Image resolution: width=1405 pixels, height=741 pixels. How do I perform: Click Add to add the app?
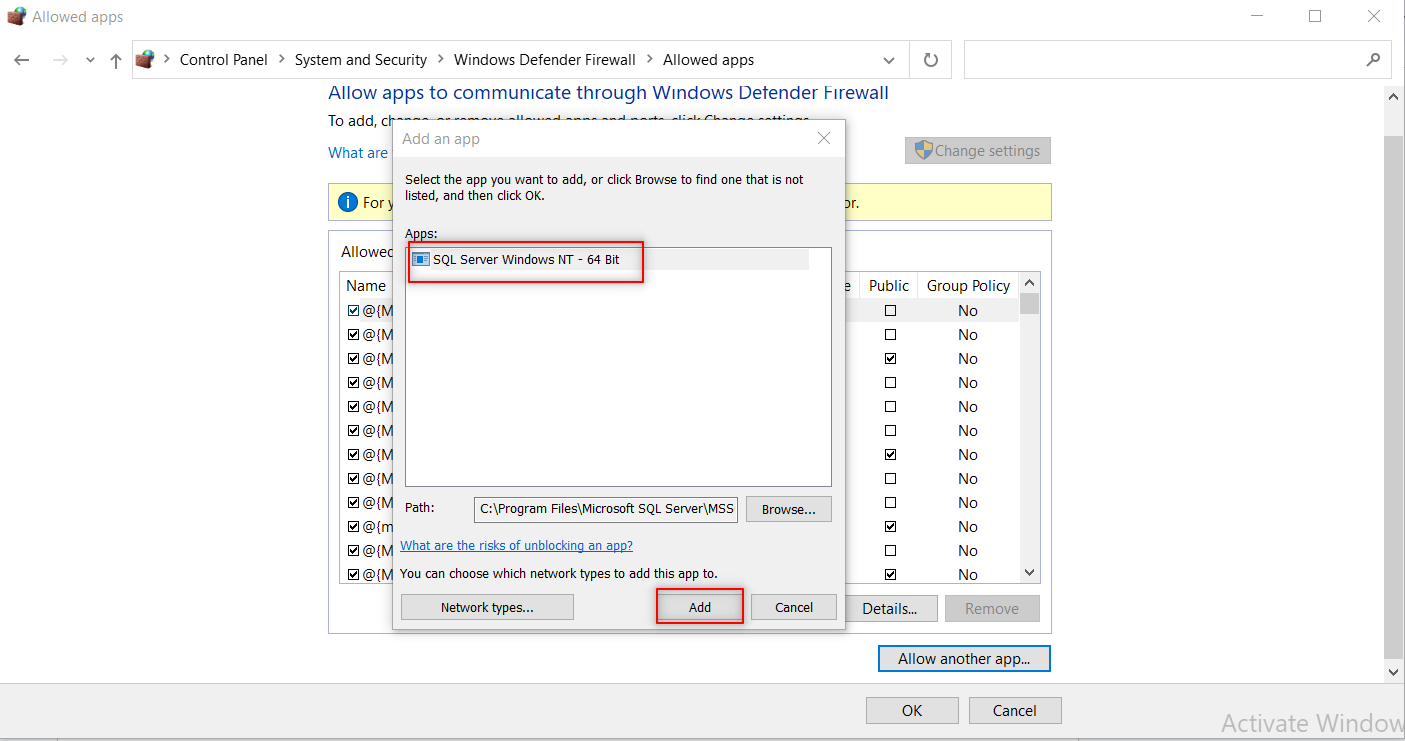pyautogui.click(x=700, y=607)
